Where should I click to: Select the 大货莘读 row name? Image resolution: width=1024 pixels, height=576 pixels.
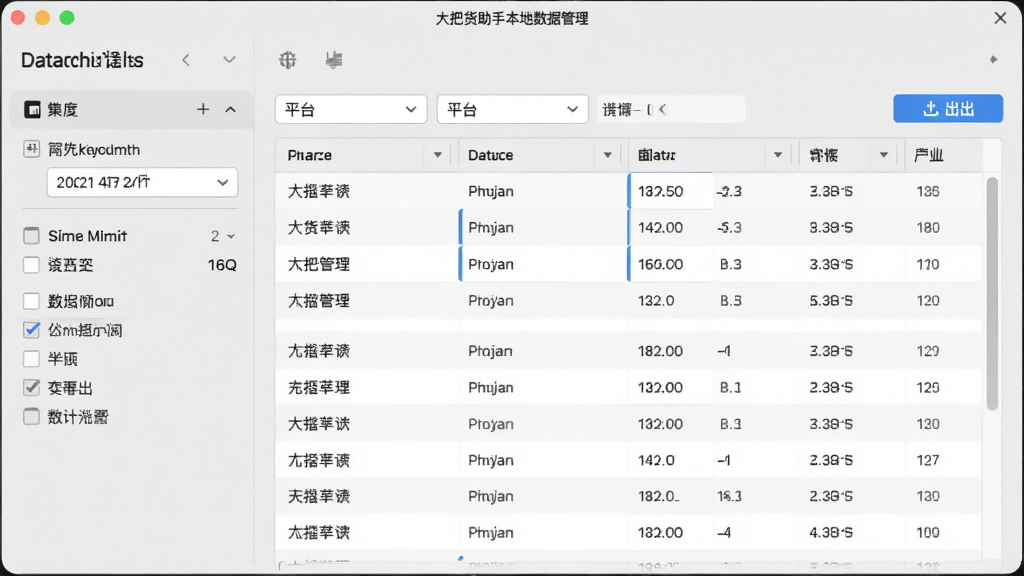319,227
